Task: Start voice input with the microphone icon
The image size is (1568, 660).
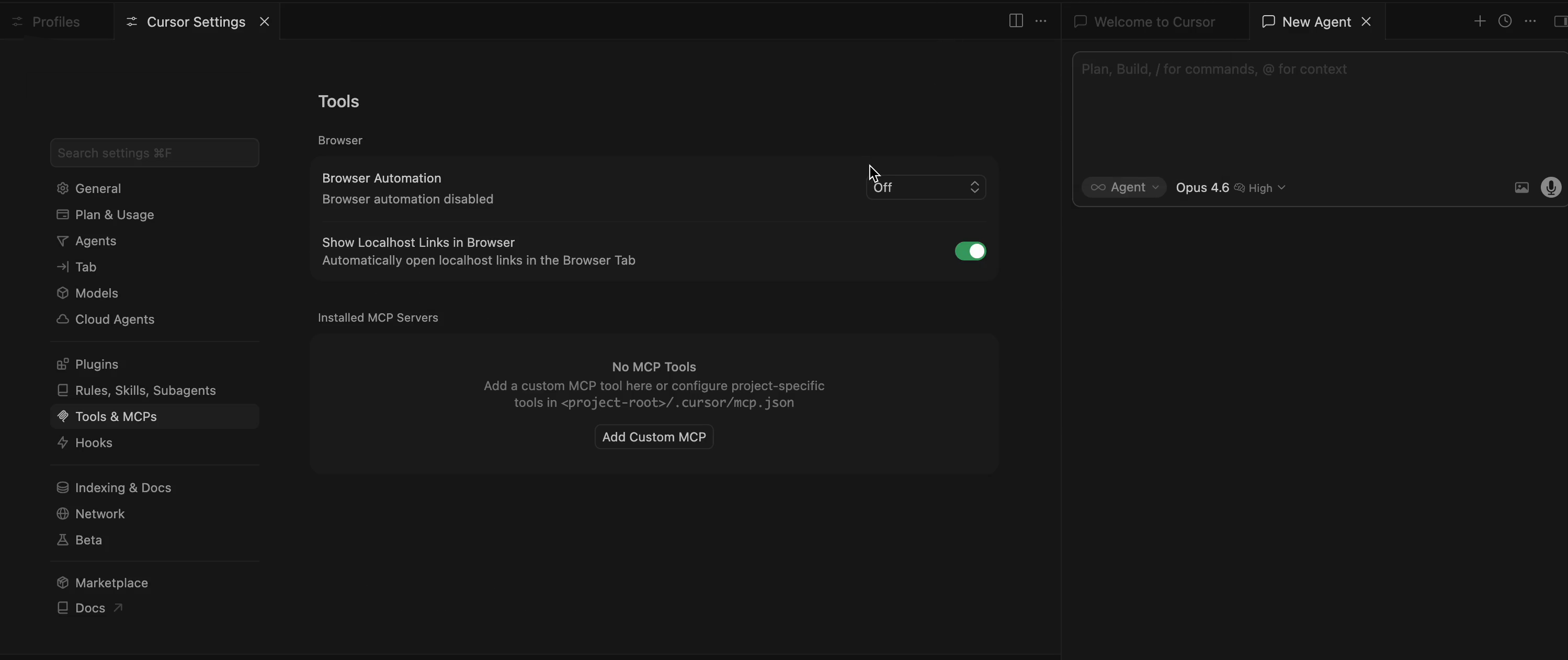Action: tap(1550, 188)
